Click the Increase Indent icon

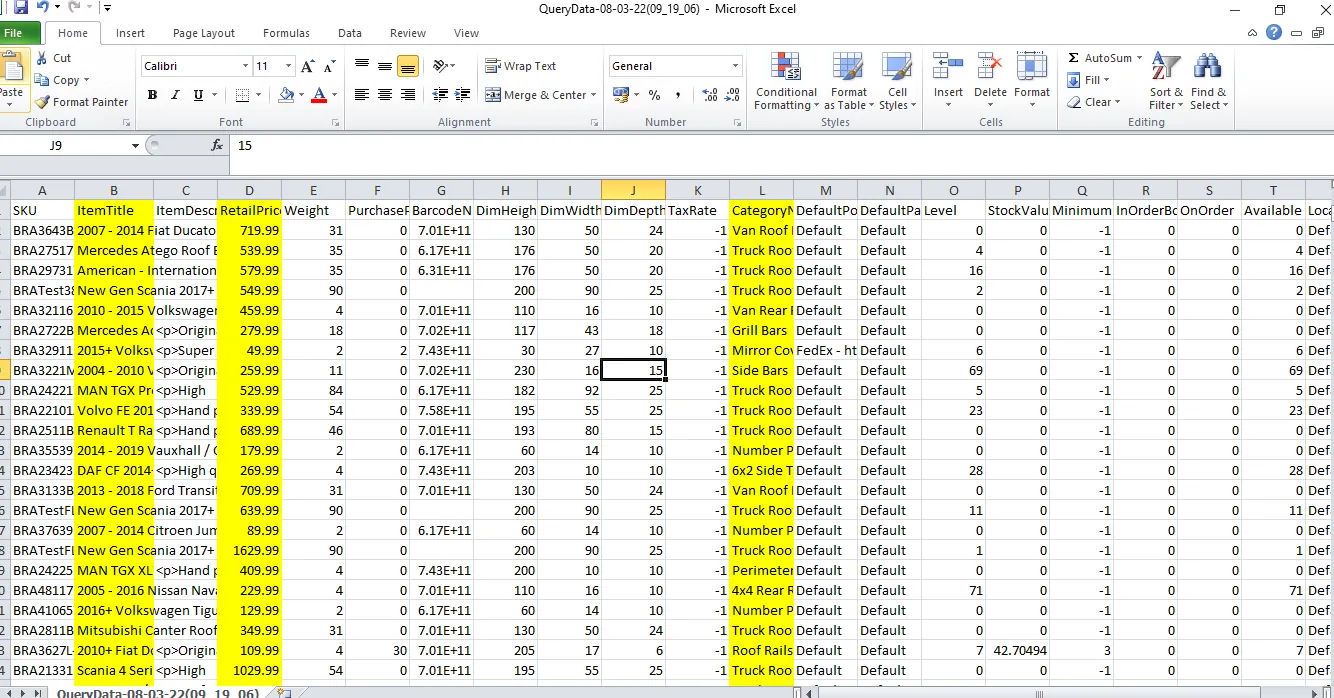coord(461,95)
